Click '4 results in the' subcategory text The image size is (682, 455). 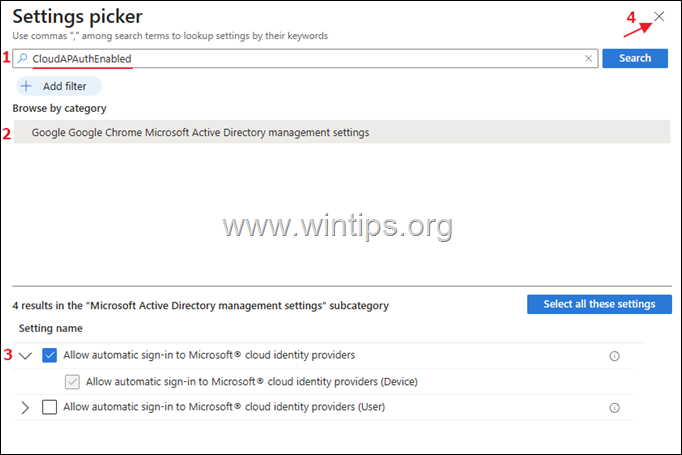pos(201,306)
